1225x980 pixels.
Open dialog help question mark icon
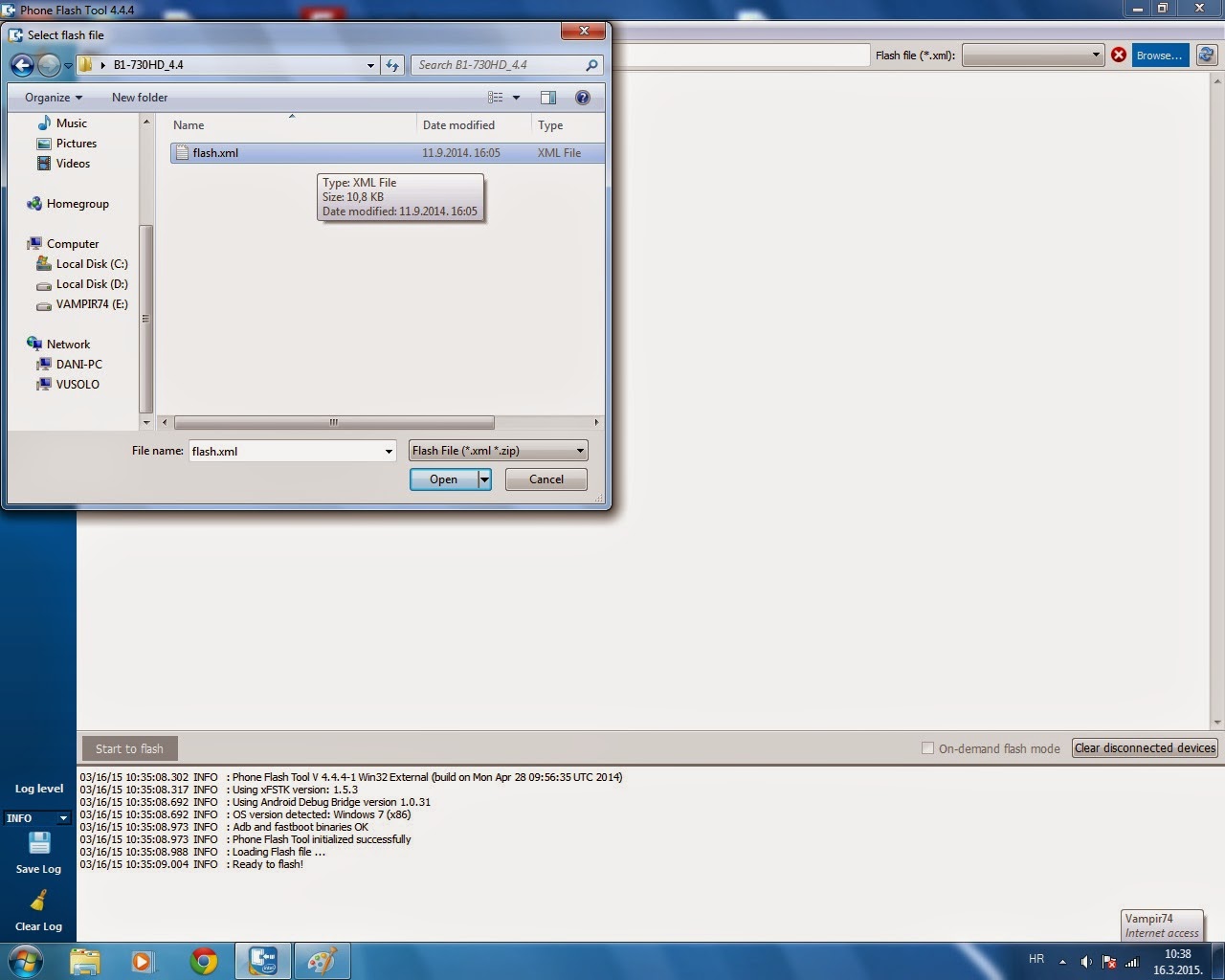[583, 98]
